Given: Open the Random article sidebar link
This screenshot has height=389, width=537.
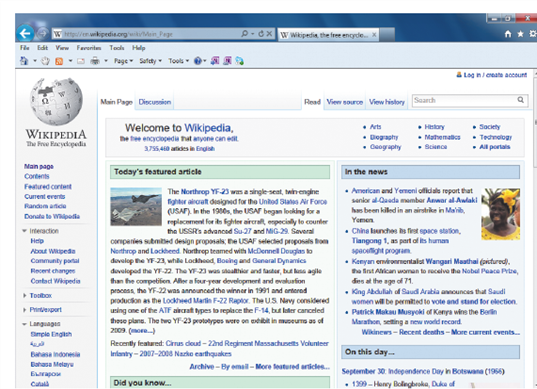Looking at the screenshot, I should coord(45,206).
